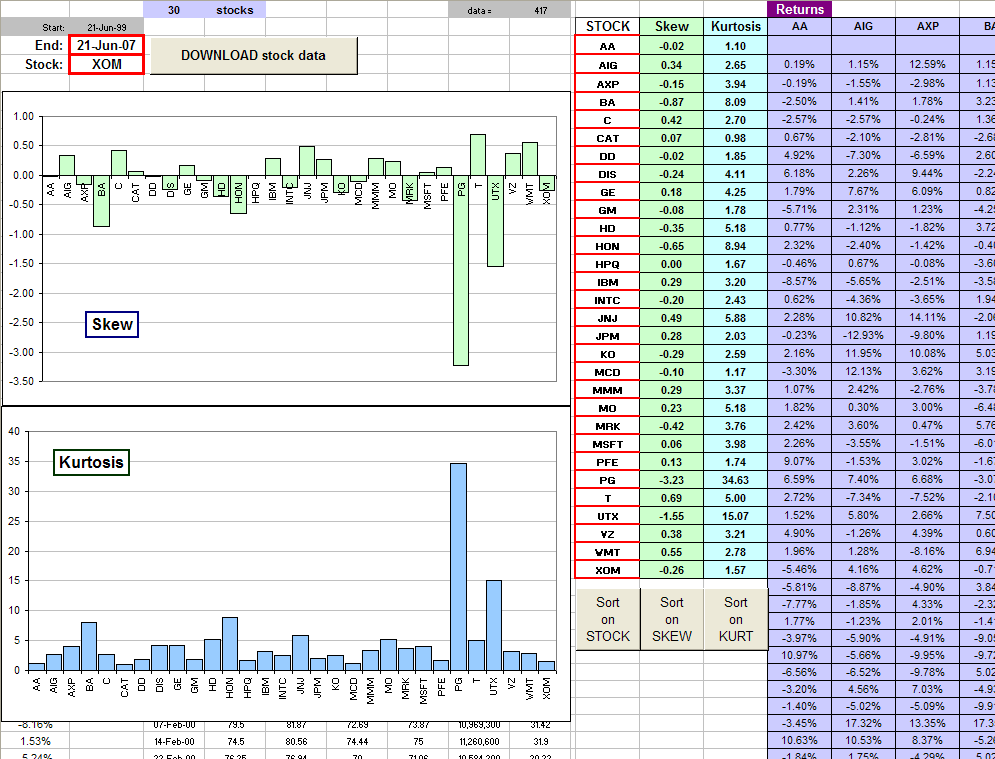Select the MSFT cell in the STOCK column

[x=607, y=444]
